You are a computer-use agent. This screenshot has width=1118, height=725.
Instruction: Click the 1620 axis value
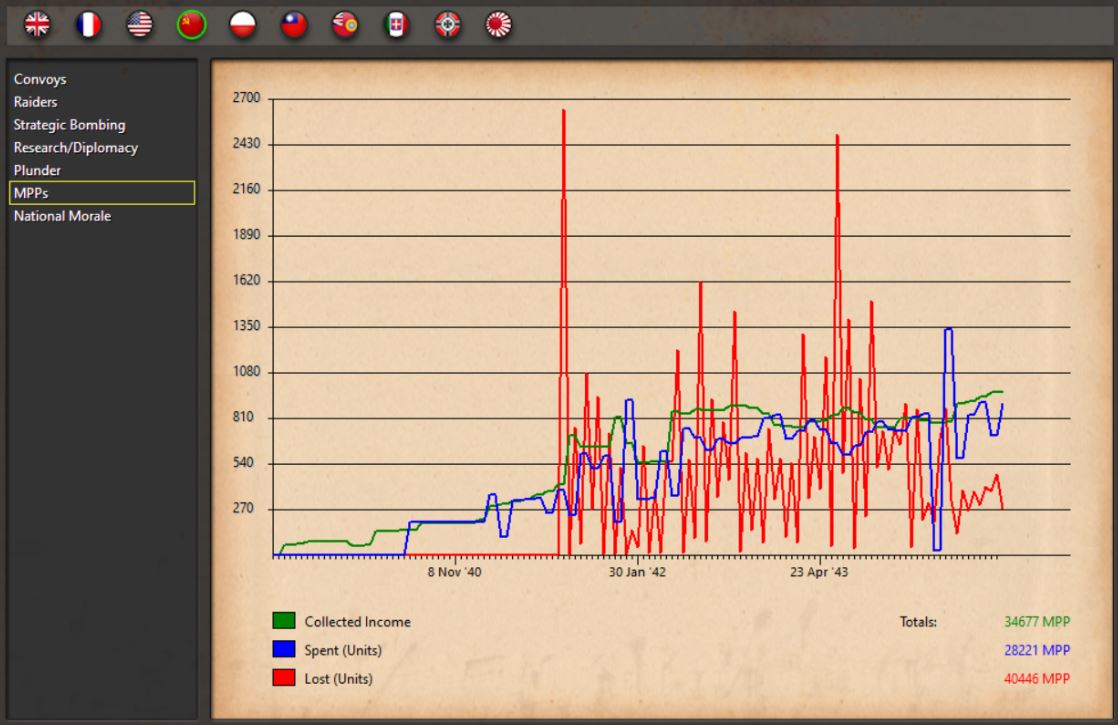[x=247, y=280]
